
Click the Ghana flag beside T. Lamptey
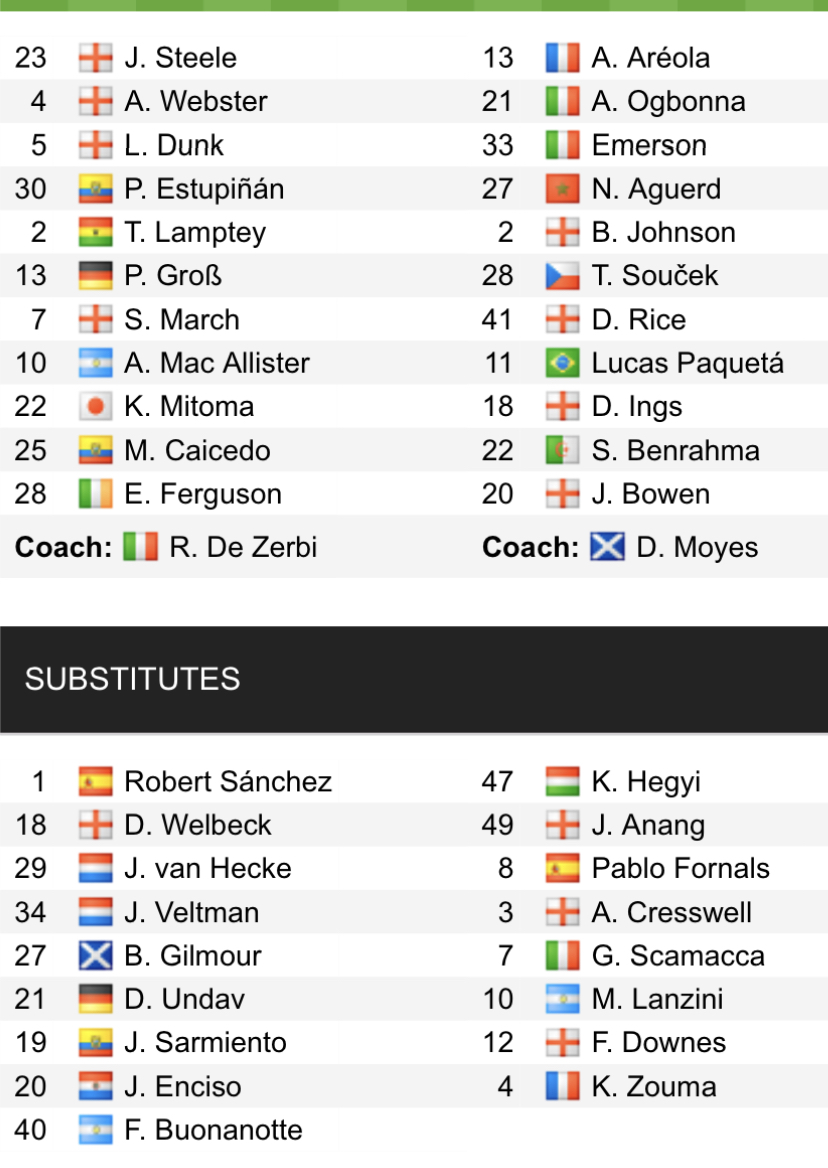coord(95,233)
